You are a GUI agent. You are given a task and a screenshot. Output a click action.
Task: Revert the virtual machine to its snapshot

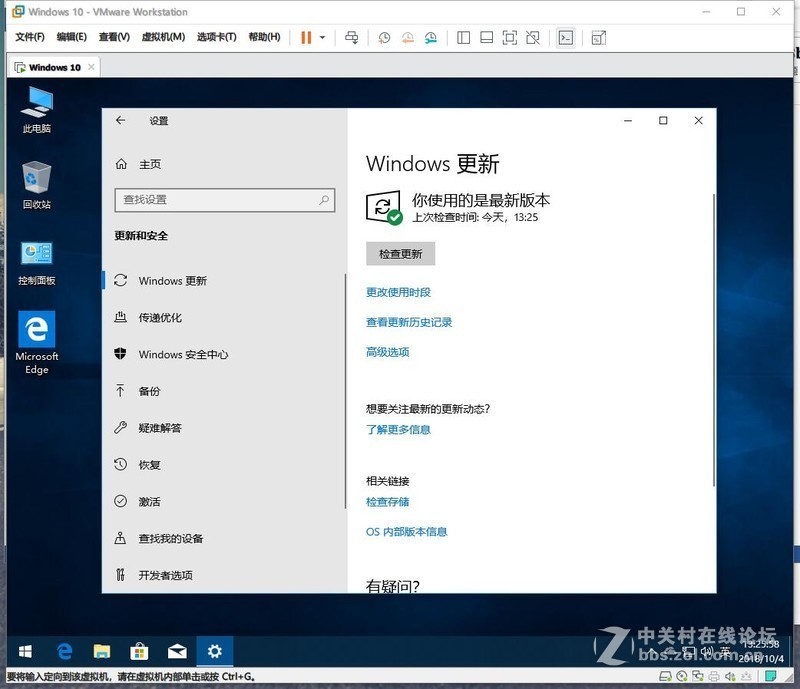pyautogui.click(x=405, y=37)
